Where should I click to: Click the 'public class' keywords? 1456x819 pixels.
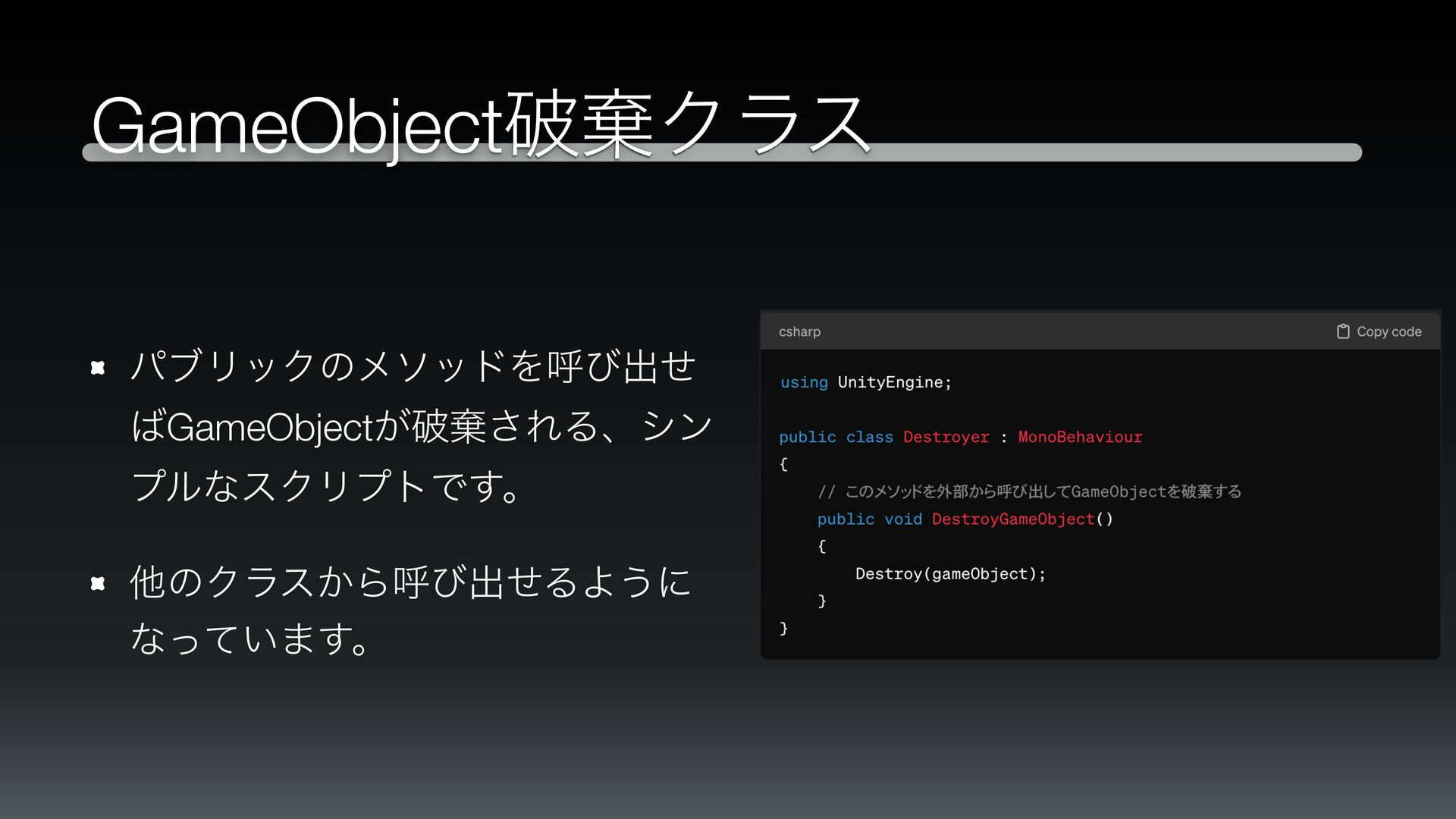pos(835,437)
